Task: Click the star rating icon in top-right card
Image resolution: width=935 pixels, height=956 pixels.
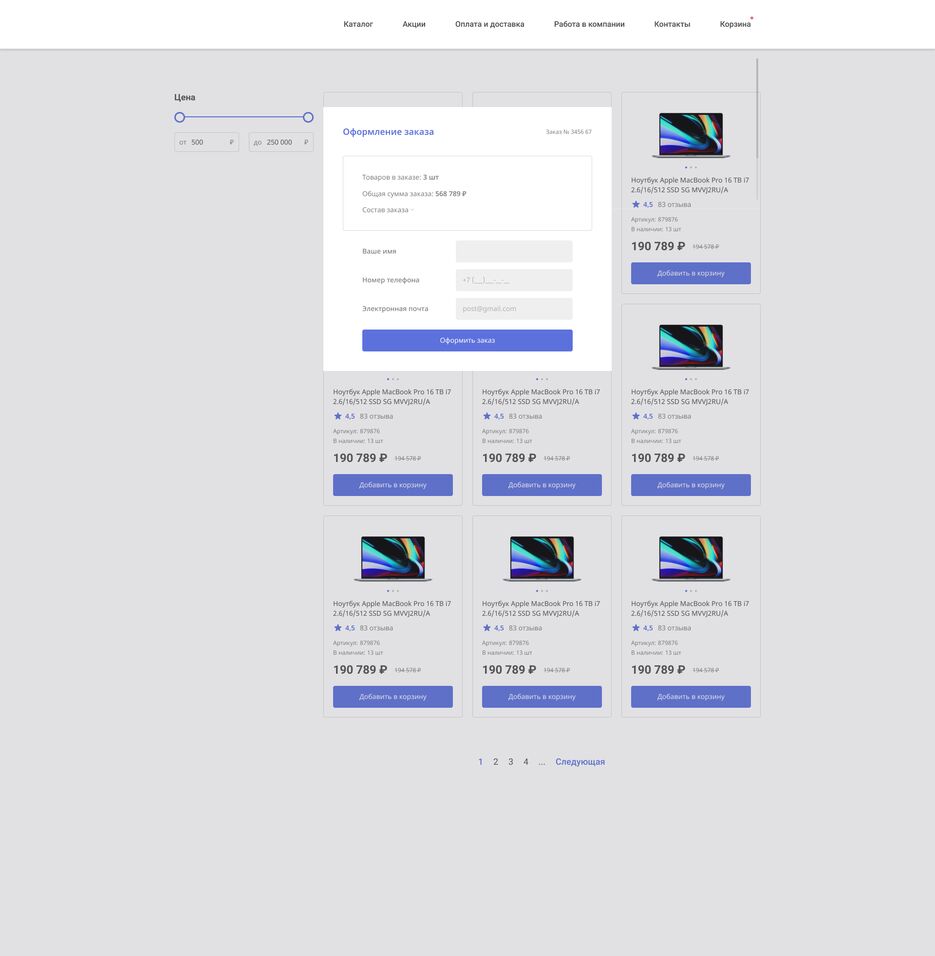Action: pos(636,204)
